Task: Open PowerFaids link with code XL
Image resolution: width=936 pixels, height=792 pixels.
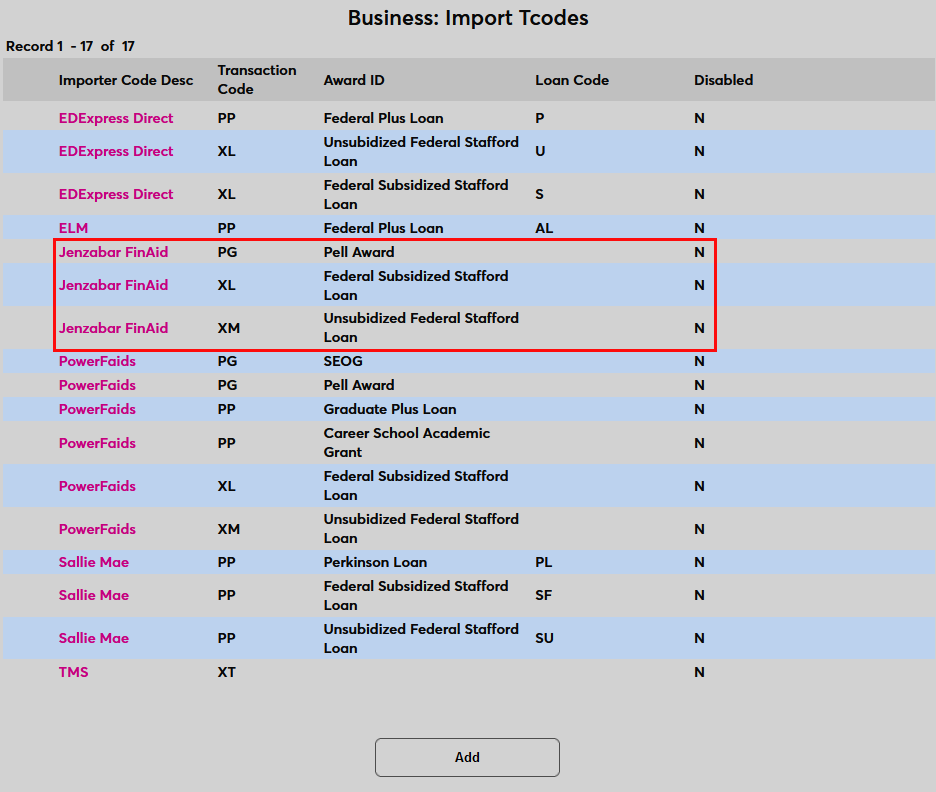Action: (97, 486)
